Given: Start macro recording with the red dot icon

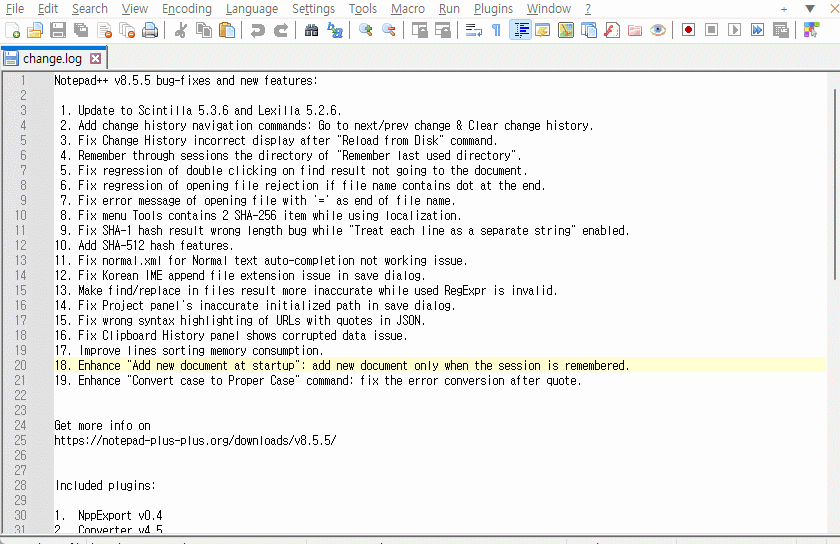Looking at the screenshot, I should (x=688, y=31).
